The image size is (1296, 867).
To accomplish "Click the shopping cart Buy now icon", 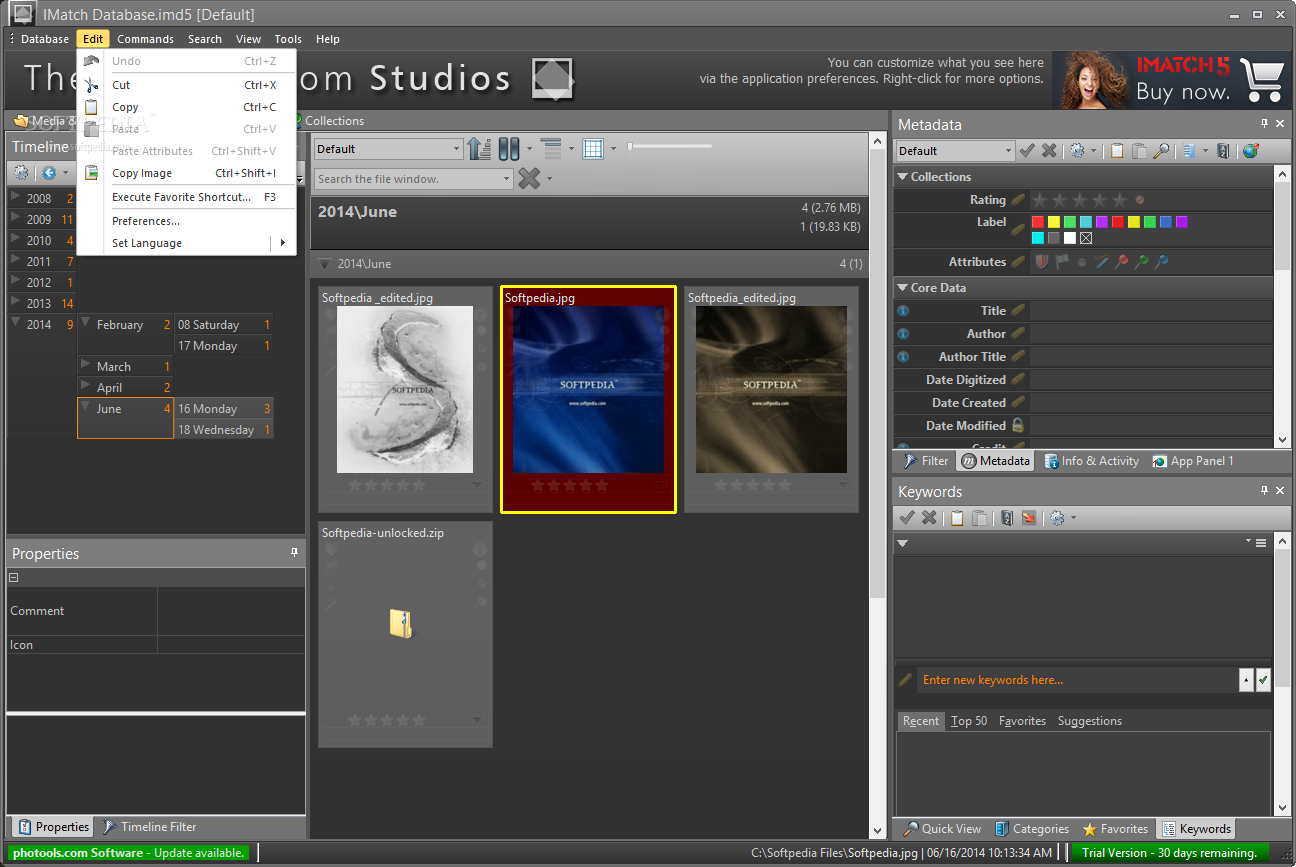I will click(1262, 80).
